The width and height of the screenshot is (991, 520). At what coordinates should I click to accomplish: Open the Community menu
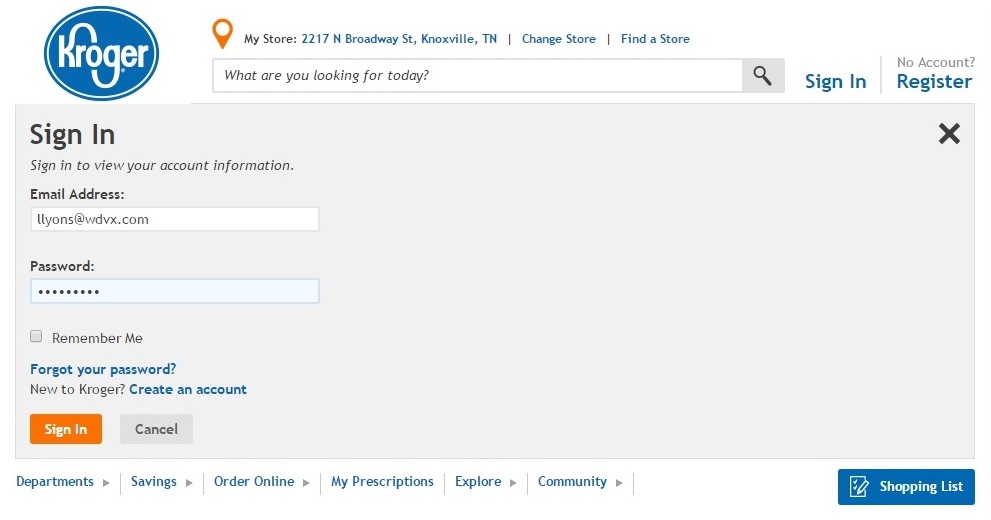coord(579,482)
